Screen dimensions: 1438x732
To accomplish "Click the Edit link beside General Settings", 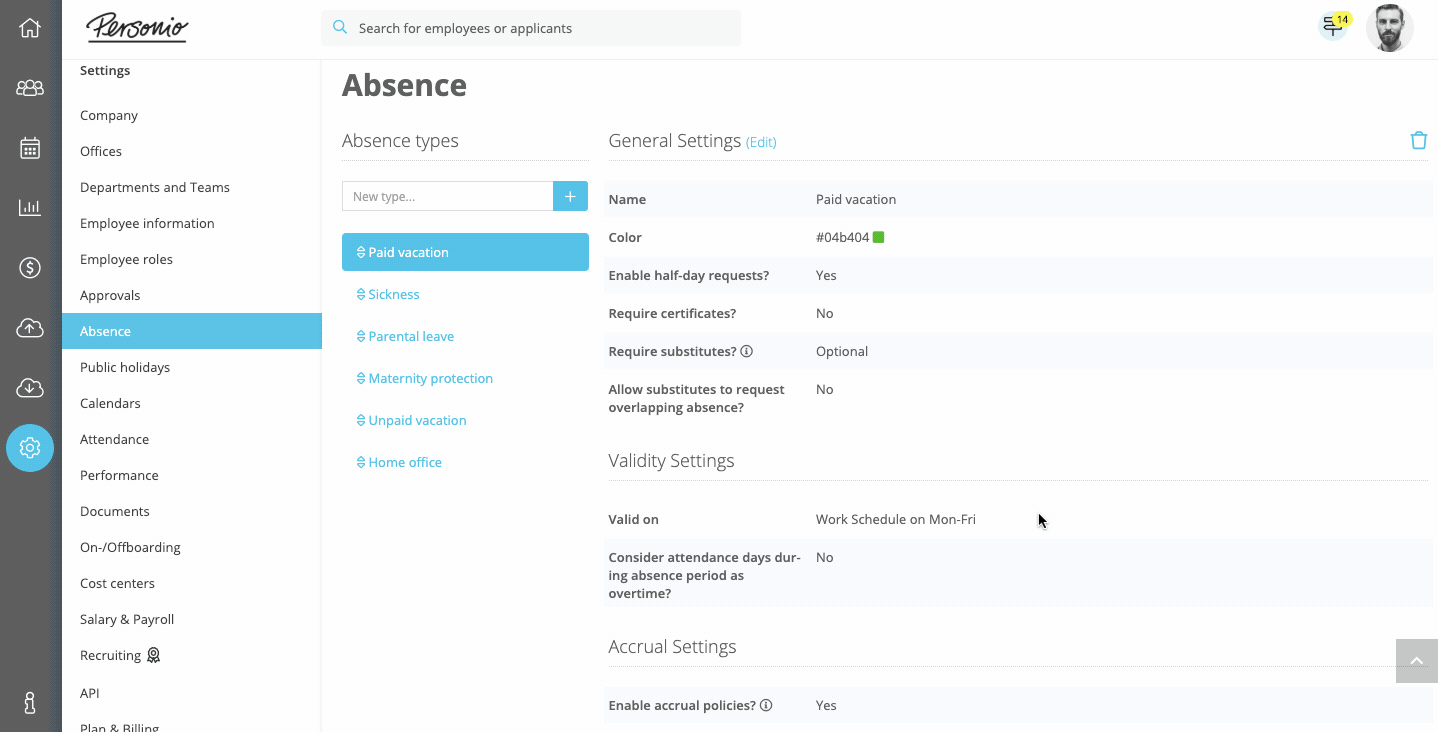I will [x=761, y=142].
